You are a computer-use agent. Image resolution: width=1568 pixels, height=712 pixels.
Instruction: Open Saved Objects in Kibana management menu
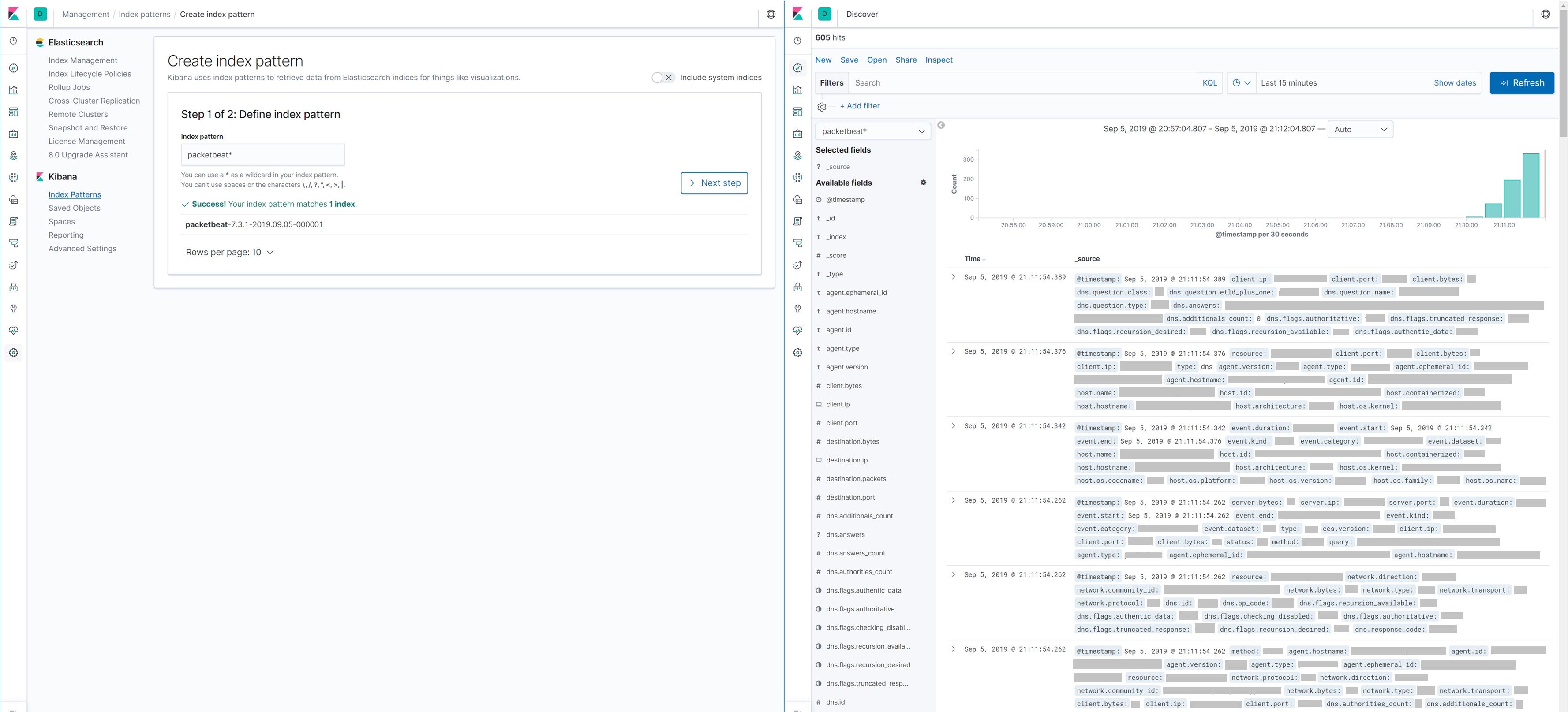point(74,208)
